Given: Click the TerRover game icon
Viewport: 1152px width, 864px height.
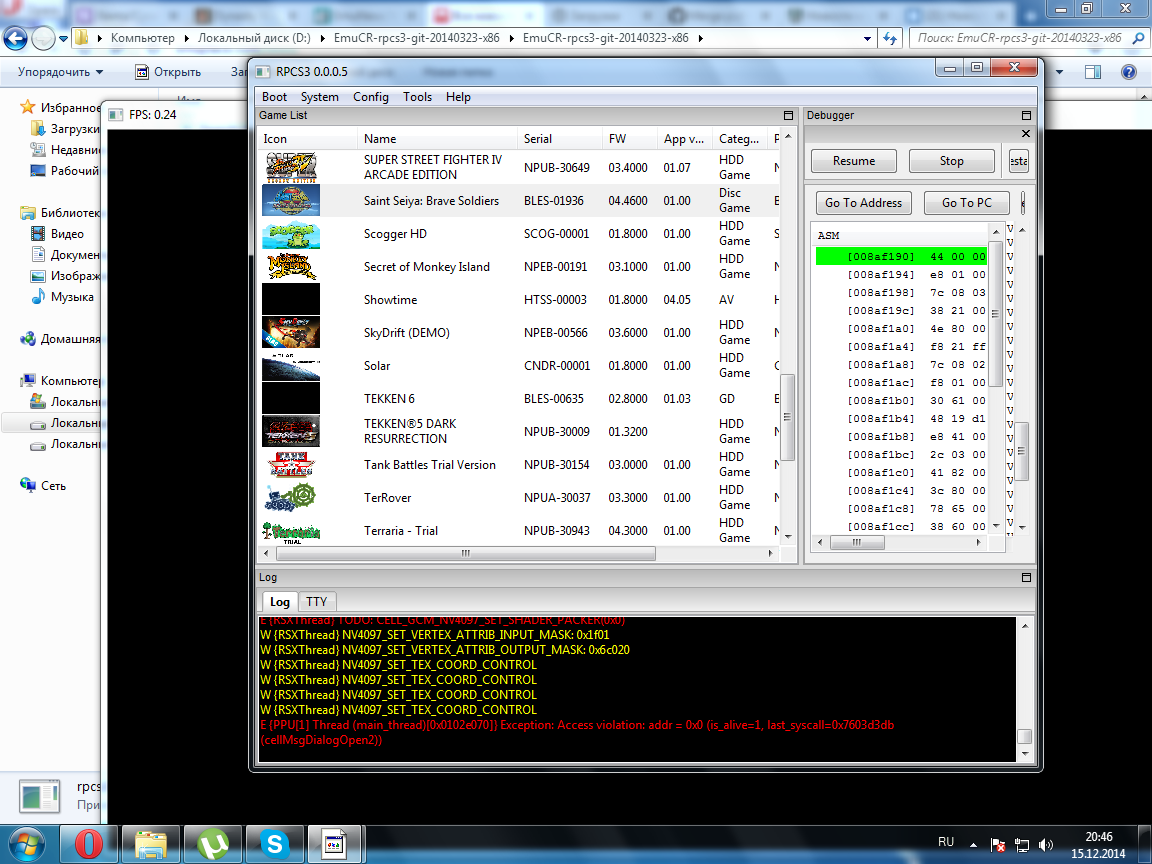Looking at the screenshot, I should tap(291, 497).
